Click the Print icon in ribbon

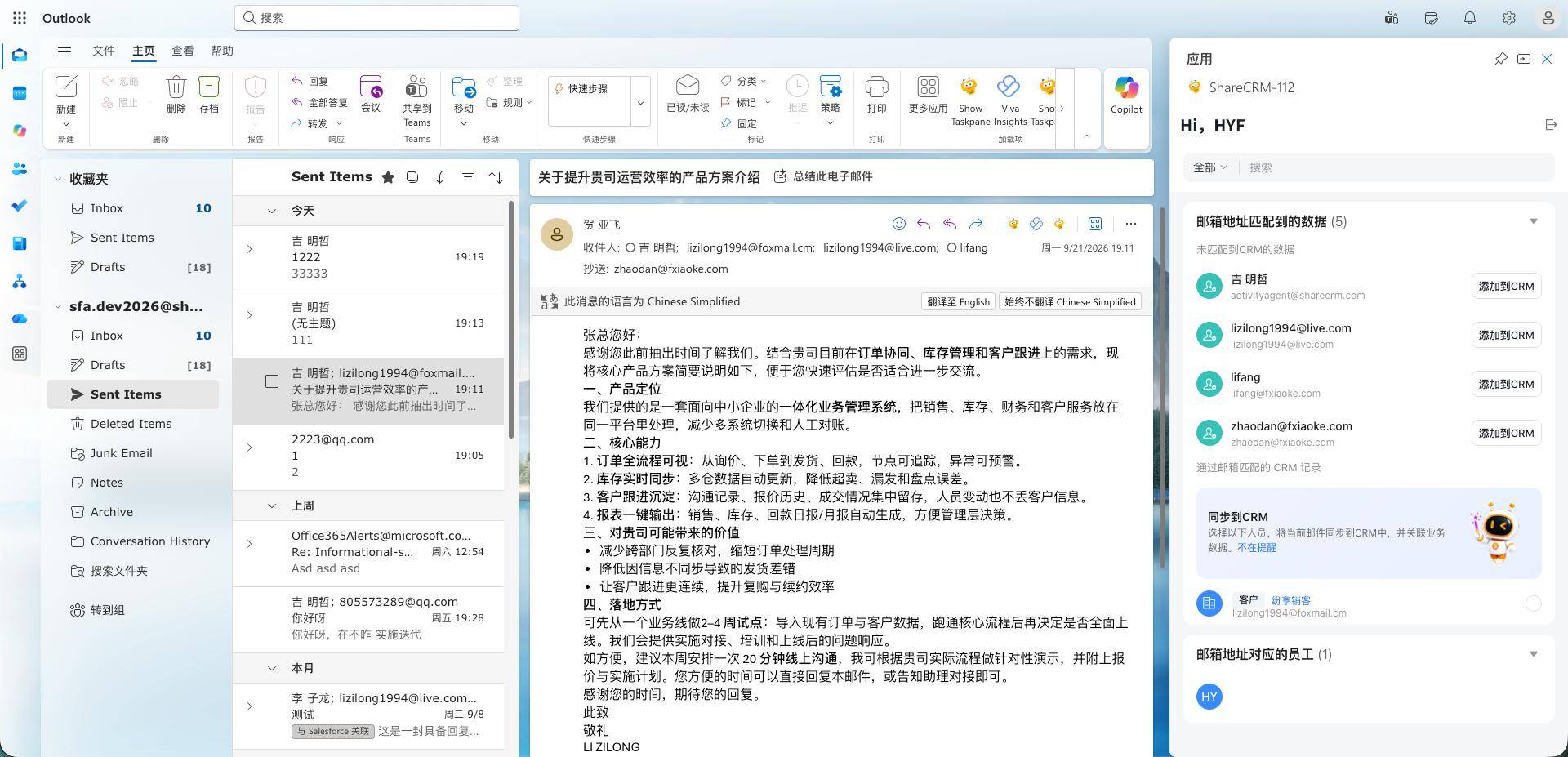pyautogui.click(x=876, y=87)
